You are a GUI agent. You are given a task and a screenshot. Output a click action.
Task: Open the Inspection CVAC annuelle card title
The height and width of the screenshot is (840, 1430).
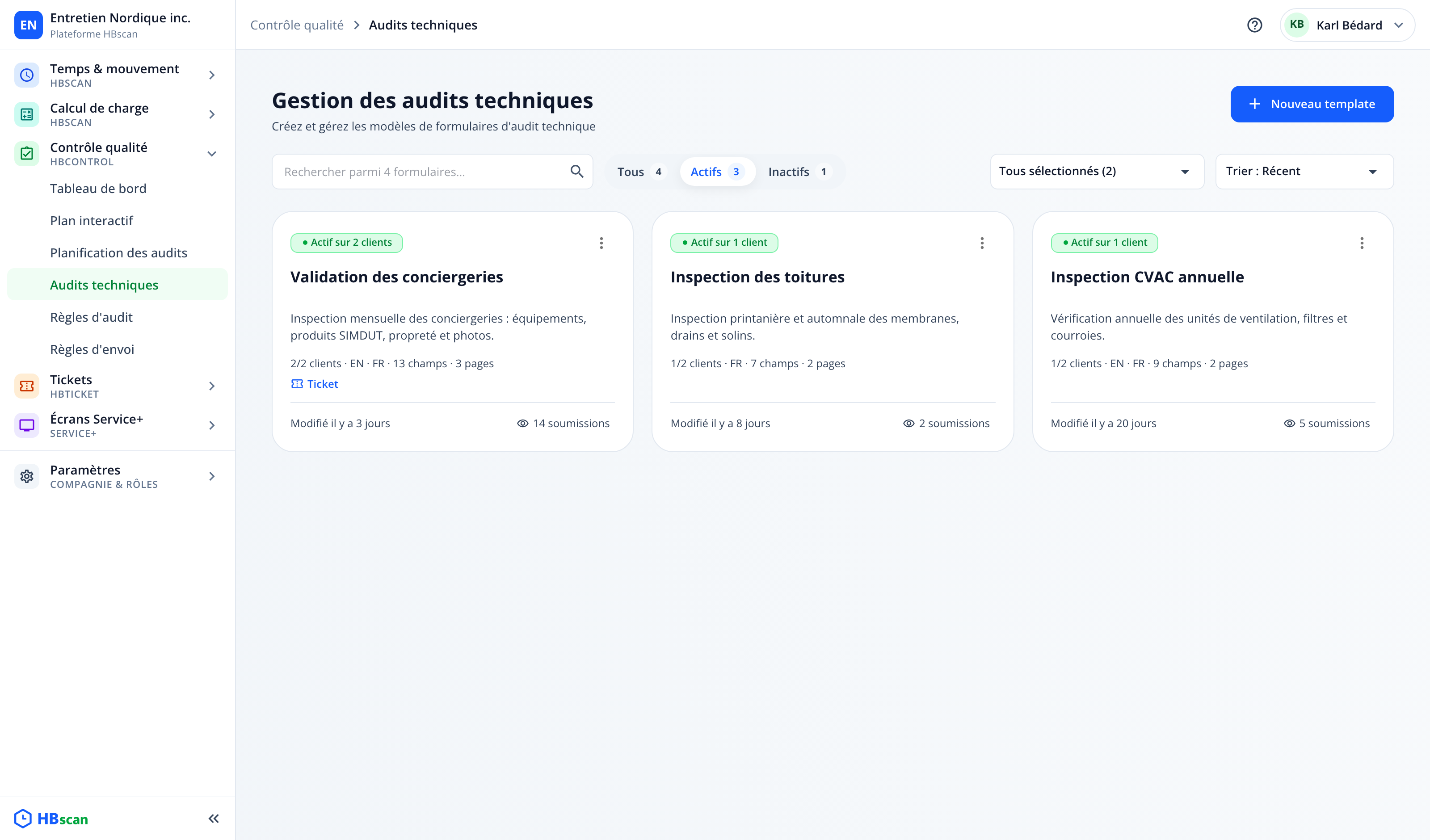(x=1147, y=277)
